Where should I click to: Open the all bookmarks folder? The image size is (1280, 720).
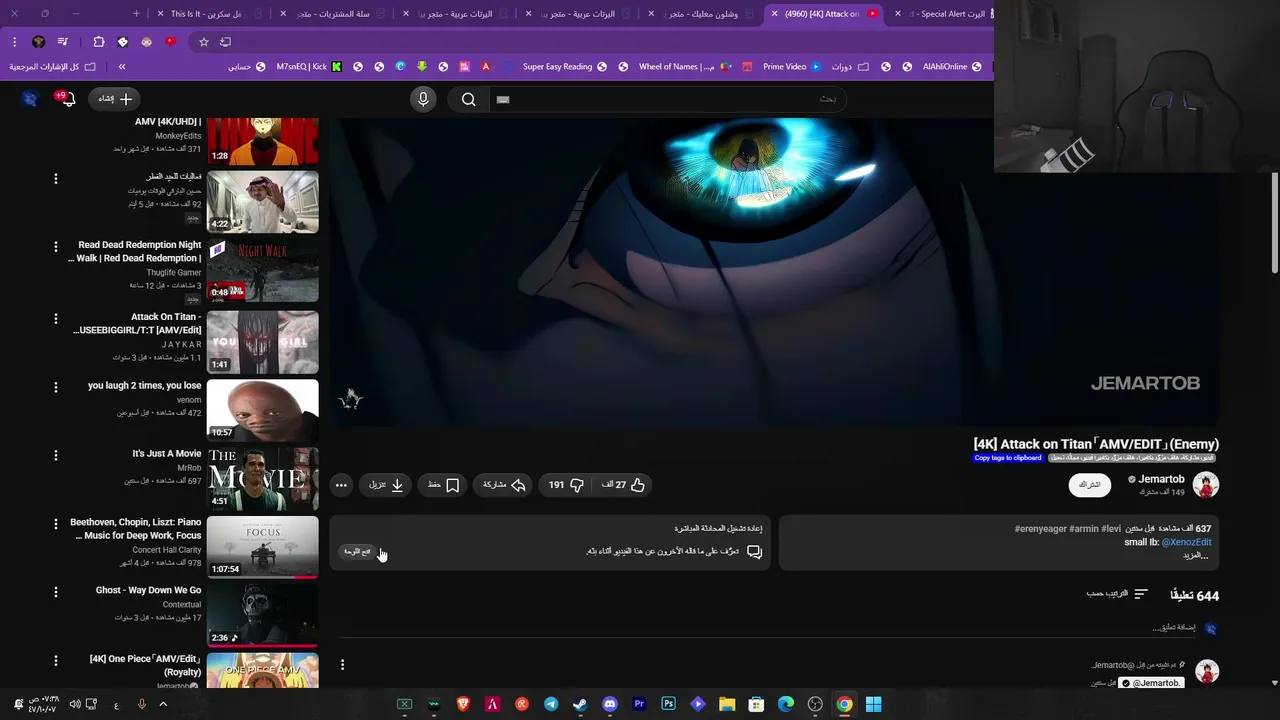(52, 67)
